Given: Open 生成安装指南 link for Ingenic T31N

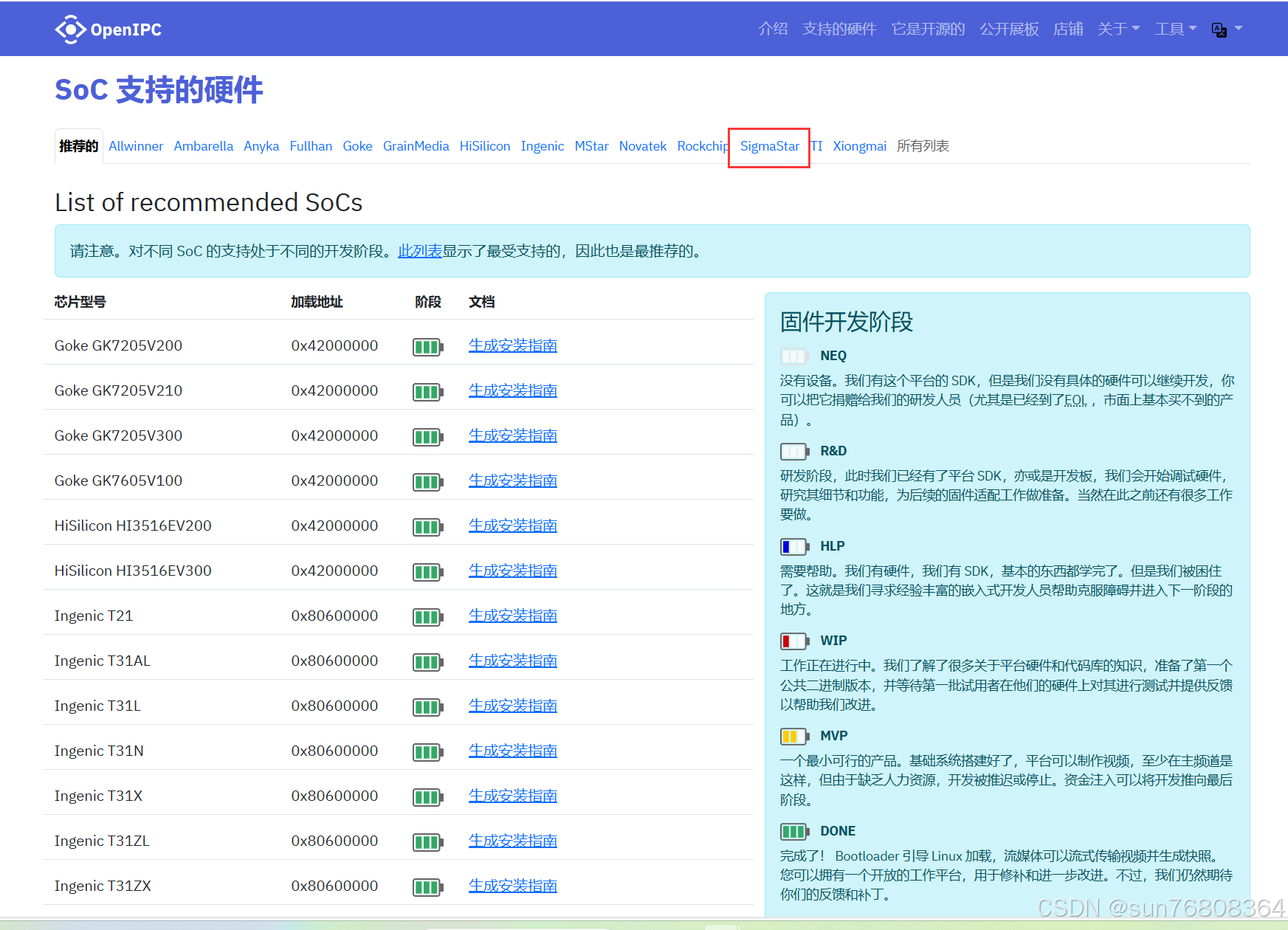Looking at the screenshot, I should (x=513, y=751).
